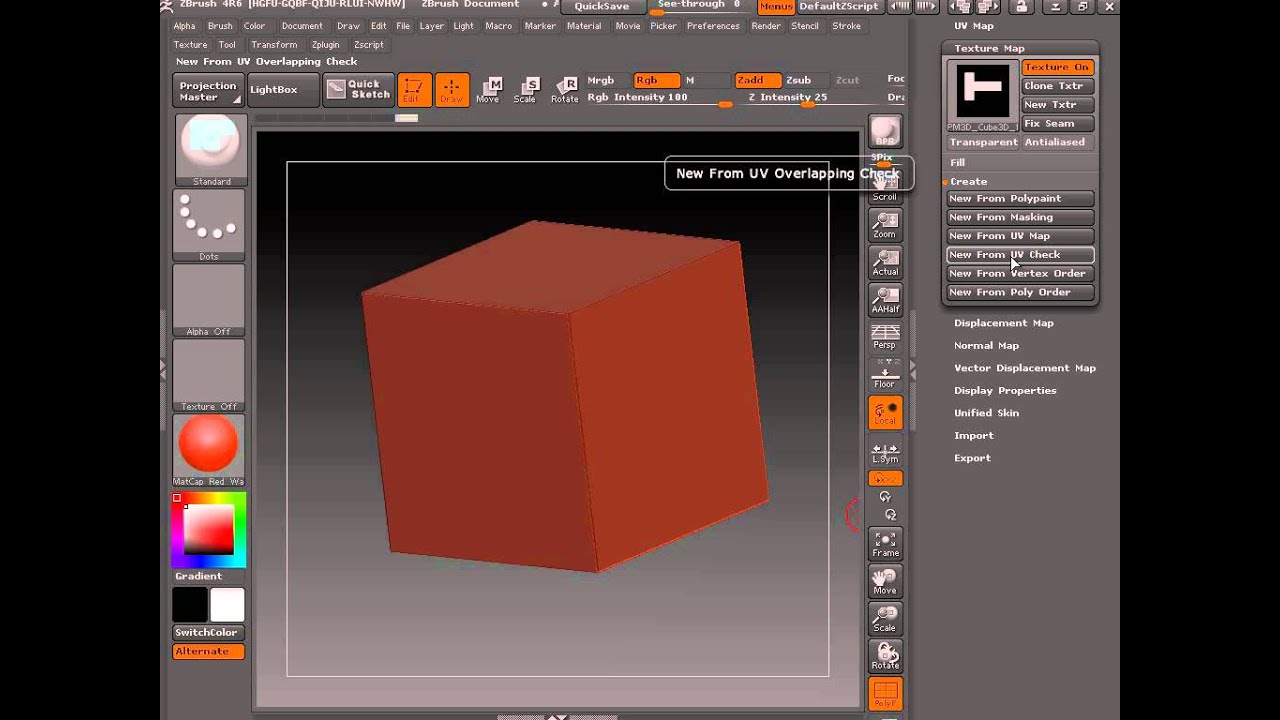This screenshot has width=1280, height=720.
Task: Click the lock interface icon in title bar
Action: 1021,7
